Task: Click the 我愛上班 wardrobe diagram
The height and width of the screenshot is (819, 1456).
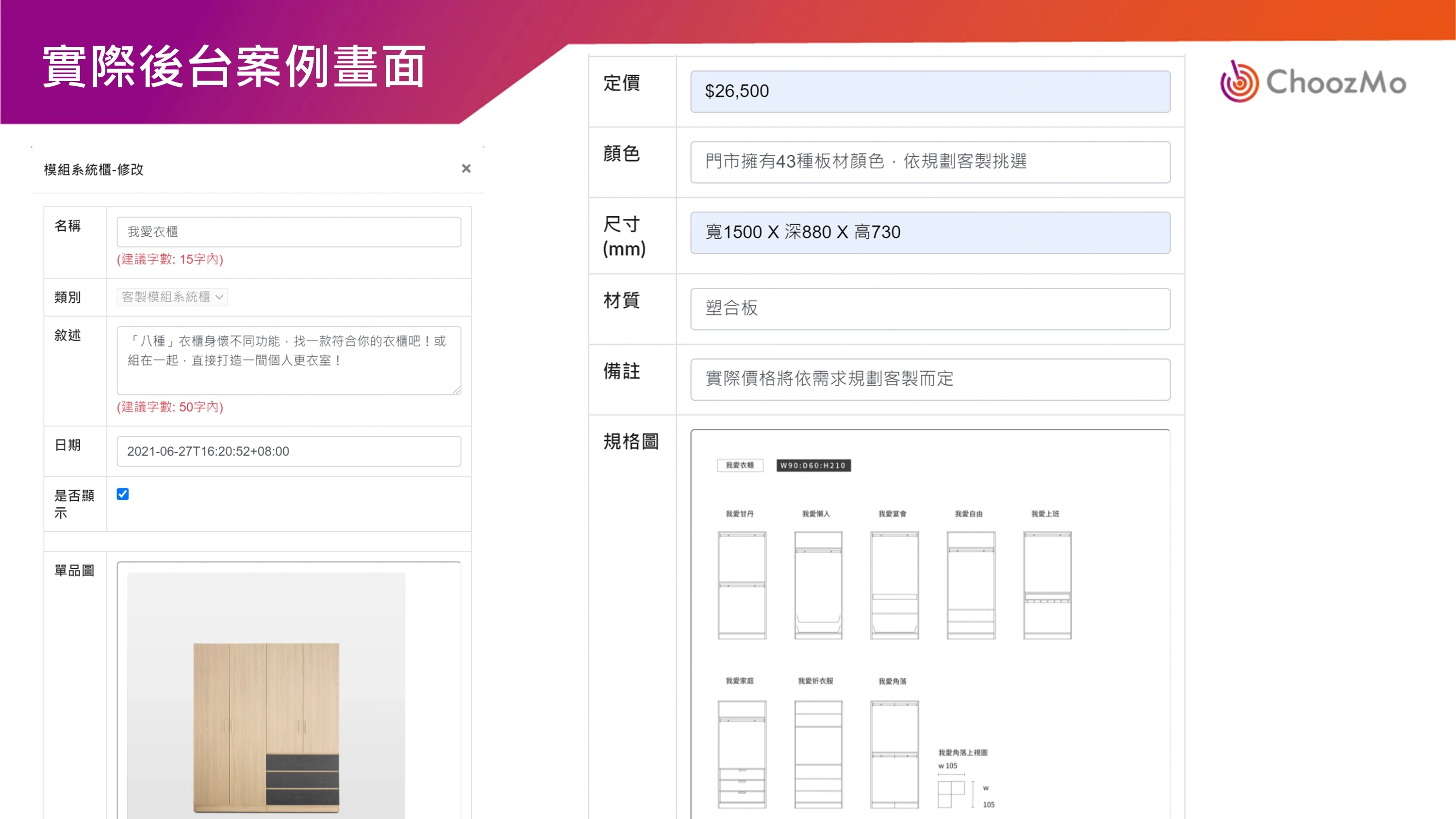Action: [1047, 585]
